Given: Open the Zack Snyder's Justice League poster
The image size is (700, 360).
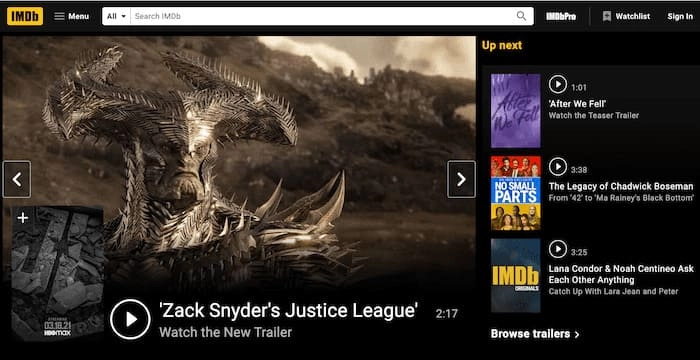Looking at the screenshot, I should pos(58,273).
